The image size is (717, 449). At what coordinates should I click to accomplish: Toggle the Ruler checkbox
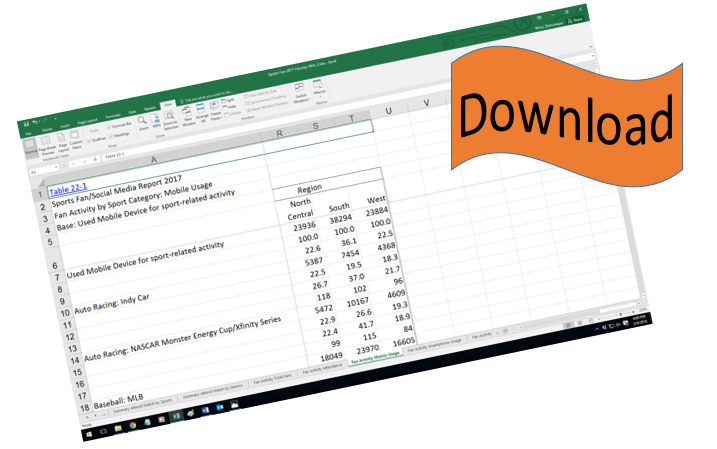pos(87,132)
